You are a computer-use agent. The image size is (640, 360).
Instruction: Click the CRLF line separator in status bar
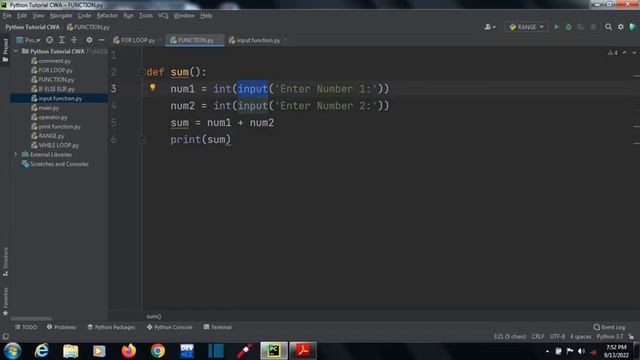click(538, 337)
